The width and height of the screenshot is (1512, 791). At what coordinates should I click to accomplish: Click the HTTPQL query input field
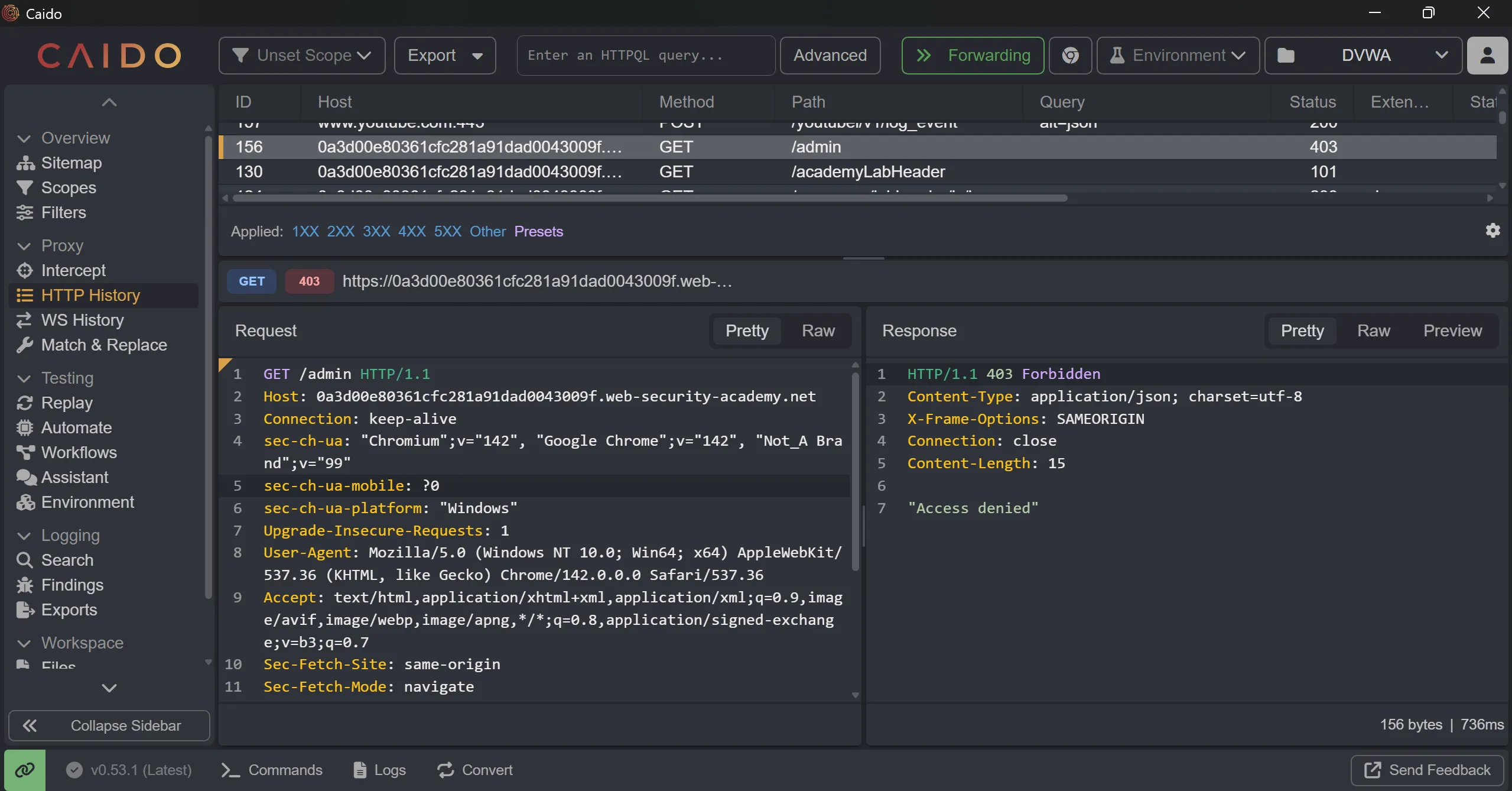coord(645,56)
